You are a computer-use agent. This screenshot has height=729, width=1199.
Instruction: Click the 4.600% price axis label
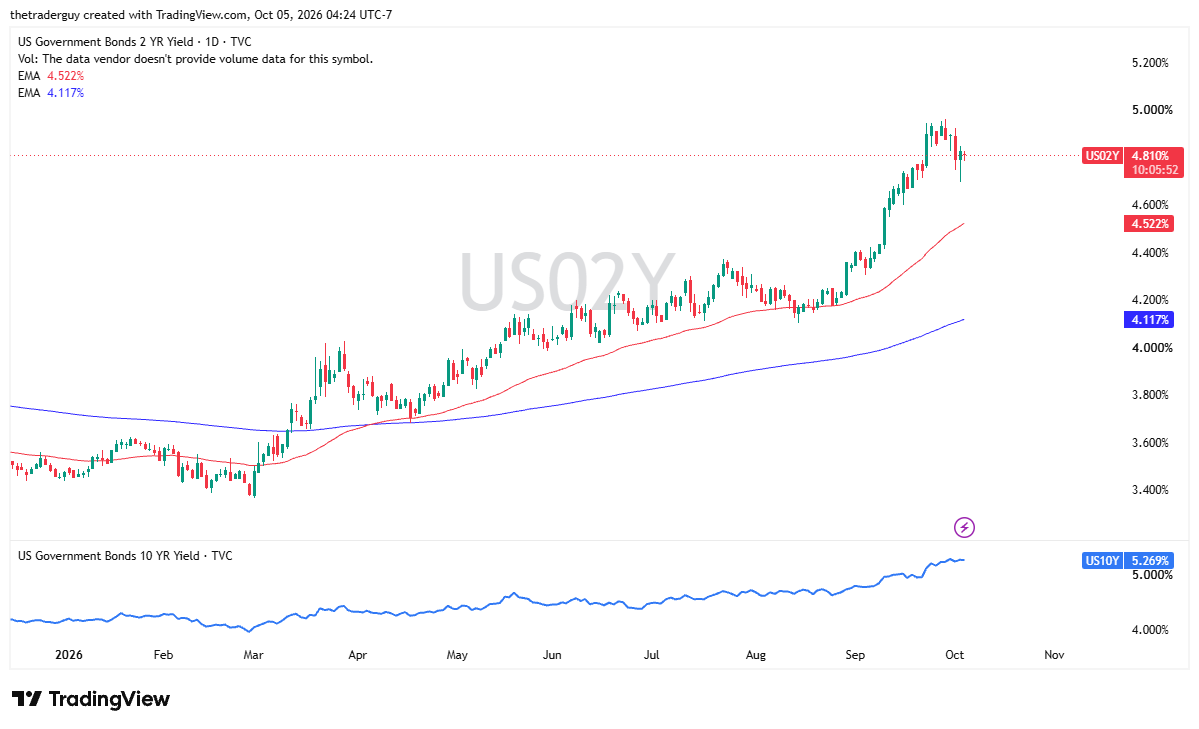click(x=1150, y=205)
